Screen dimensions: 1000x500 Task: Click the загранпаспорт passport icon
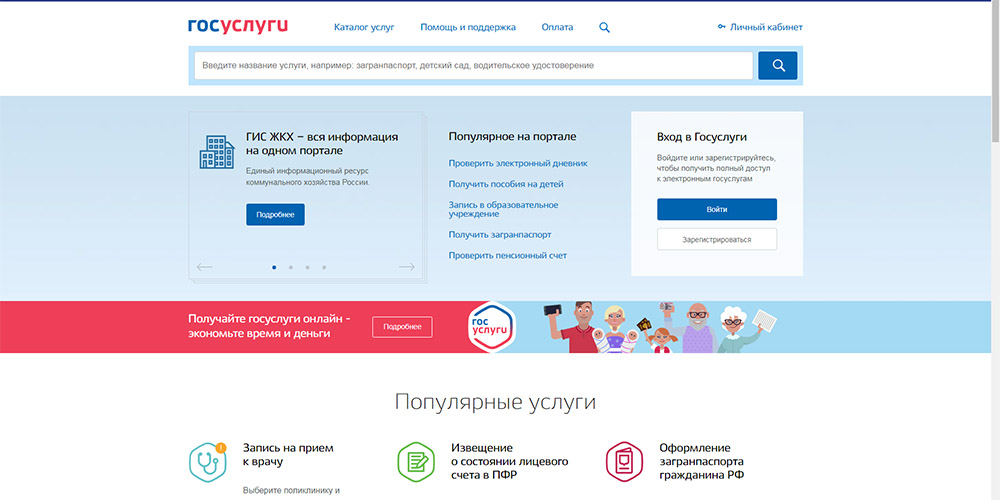pyautogui.click(x=624, y=461)
